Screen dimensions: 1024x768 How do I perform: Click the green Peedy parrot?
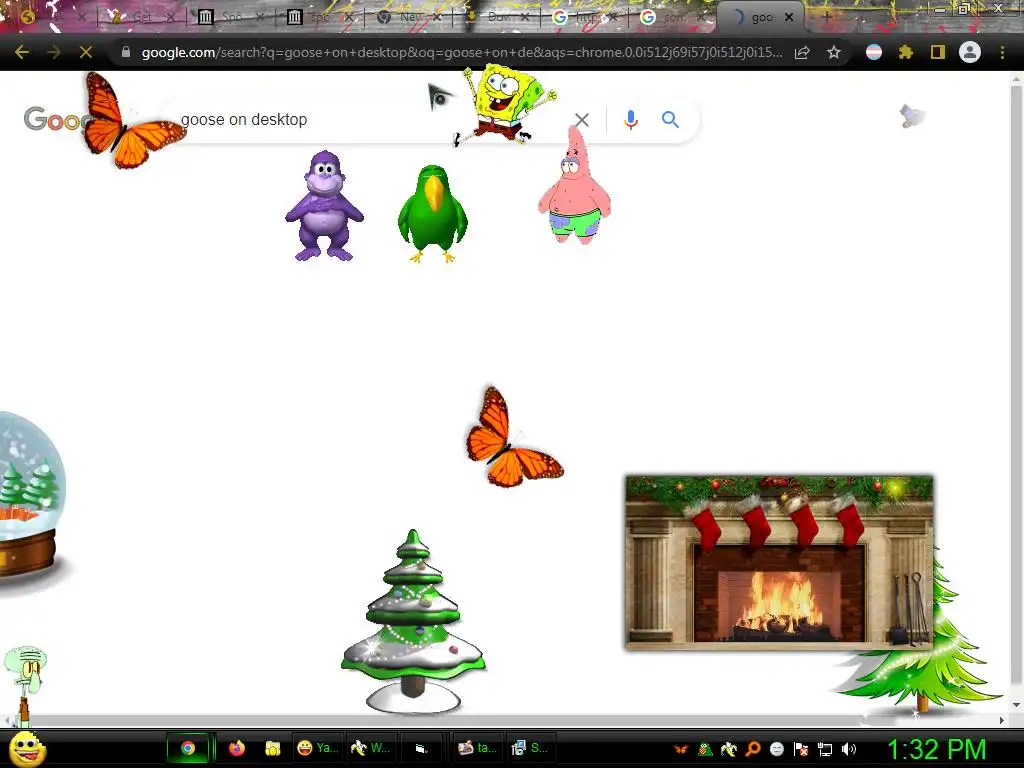tap(432, 214)
